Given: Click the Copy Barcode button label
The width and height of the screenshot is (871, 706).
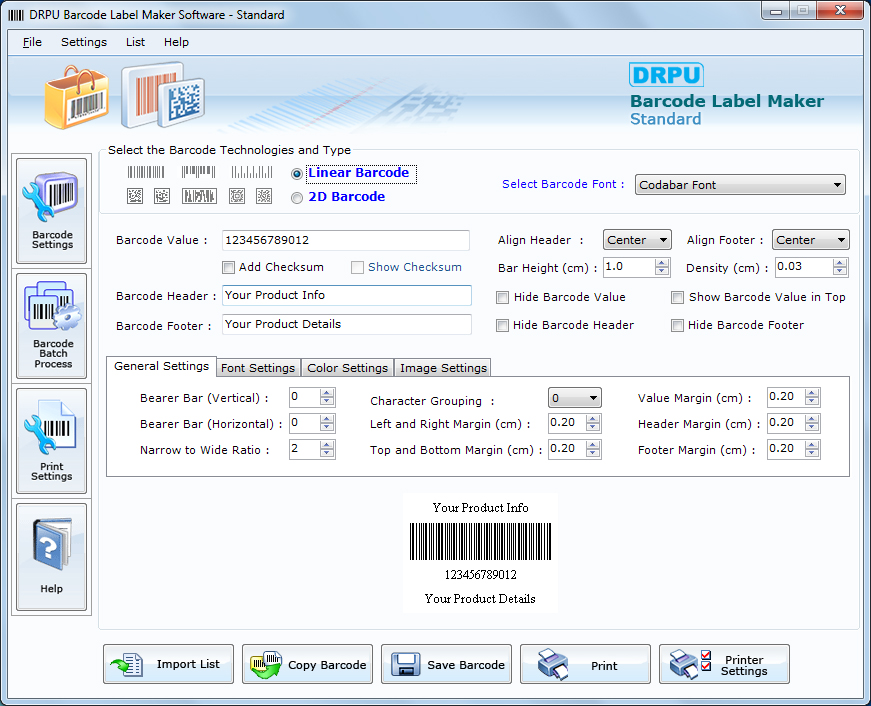Looking at the screenshot, I should [327, 665].
